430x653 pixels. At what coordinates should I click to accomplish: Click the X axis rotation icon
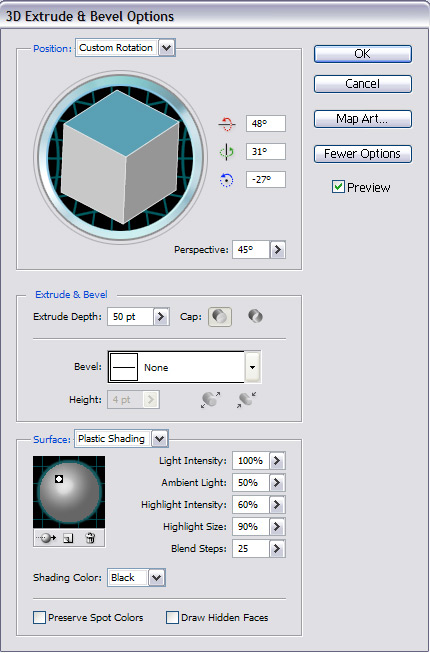click(226, 124)
